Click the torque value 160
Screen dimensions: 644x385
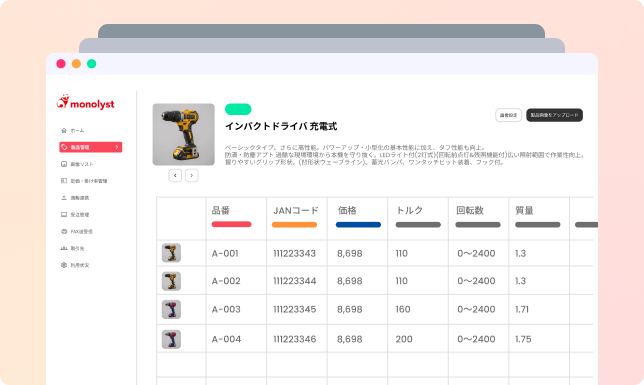tap(403, 309)
